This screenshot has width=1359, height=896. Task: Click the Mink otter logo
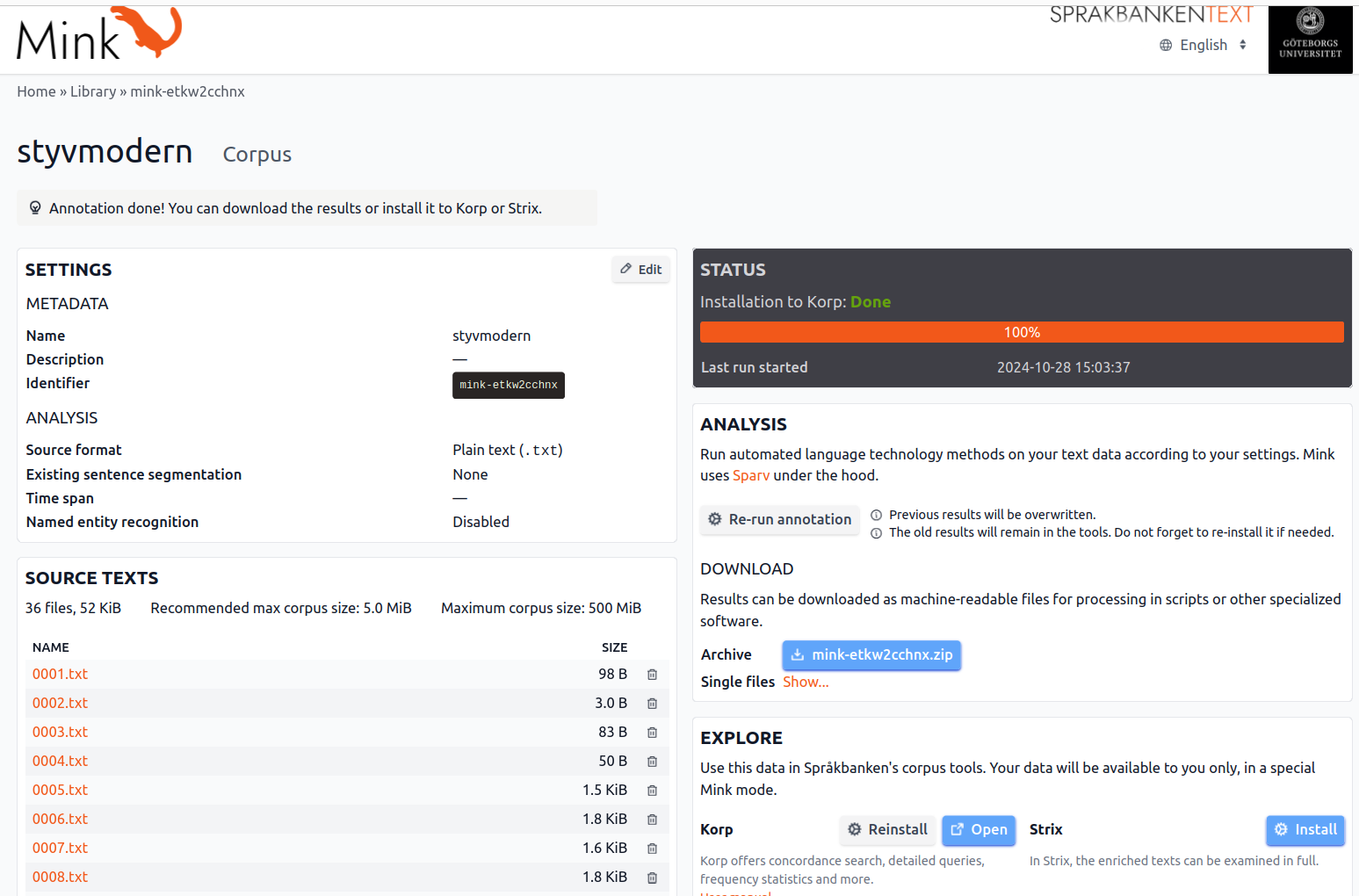pyautogui.click(x=98, y=36)
